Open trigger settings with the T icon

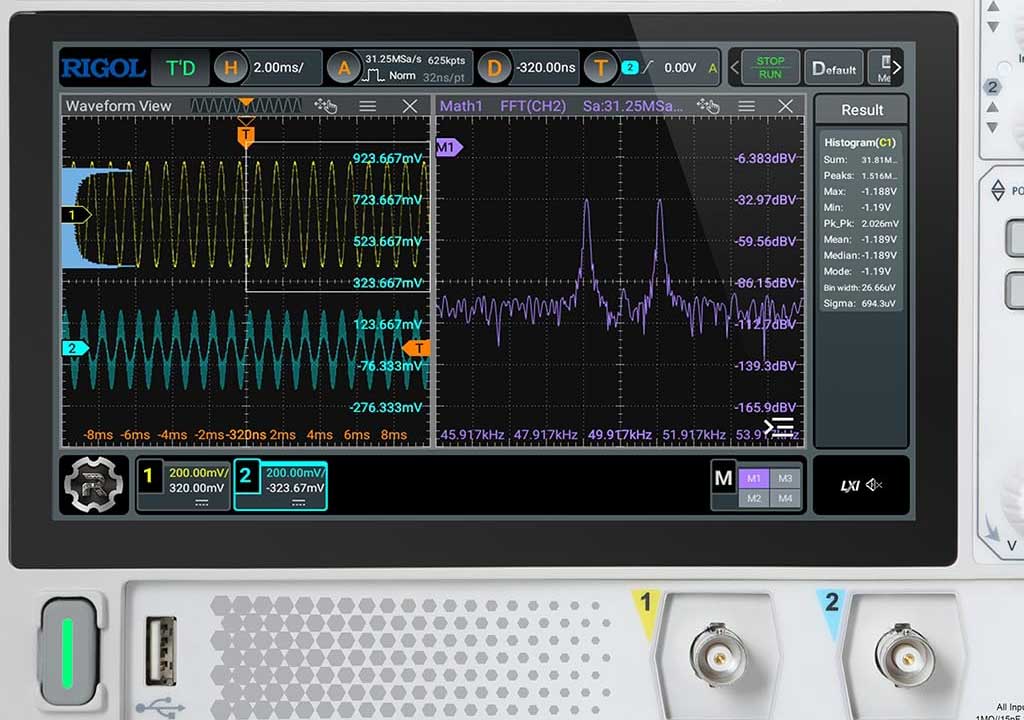click(600, 67)
